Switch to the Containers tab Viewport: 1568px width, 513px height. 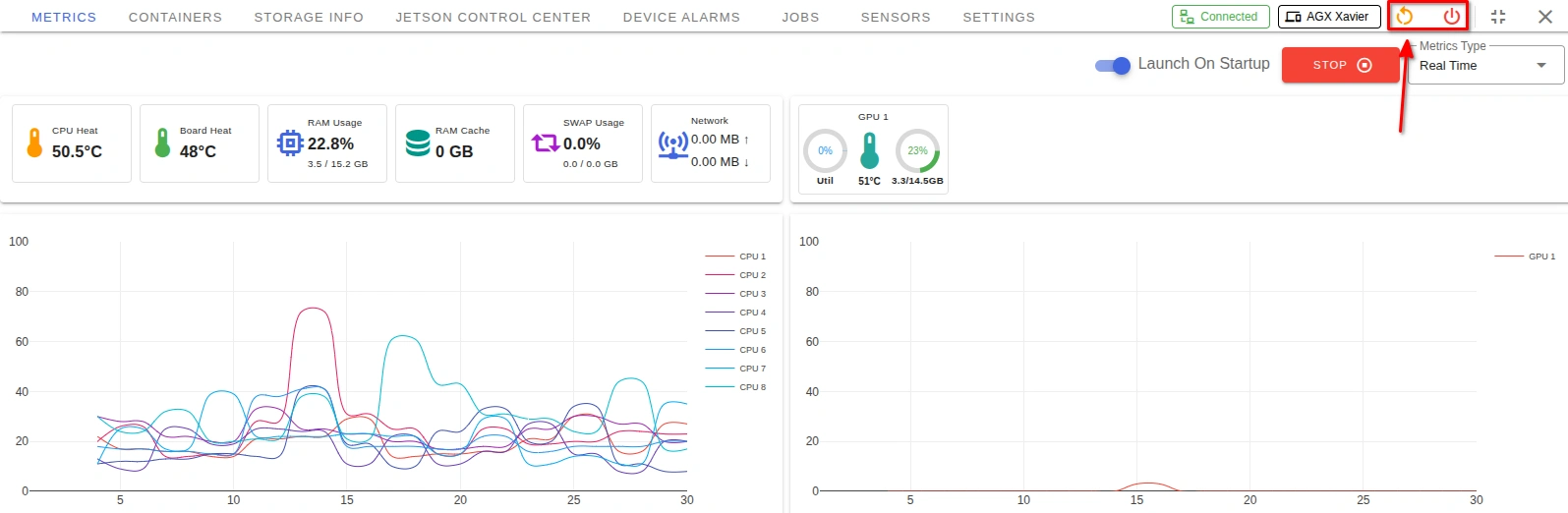tap(175, 17)
